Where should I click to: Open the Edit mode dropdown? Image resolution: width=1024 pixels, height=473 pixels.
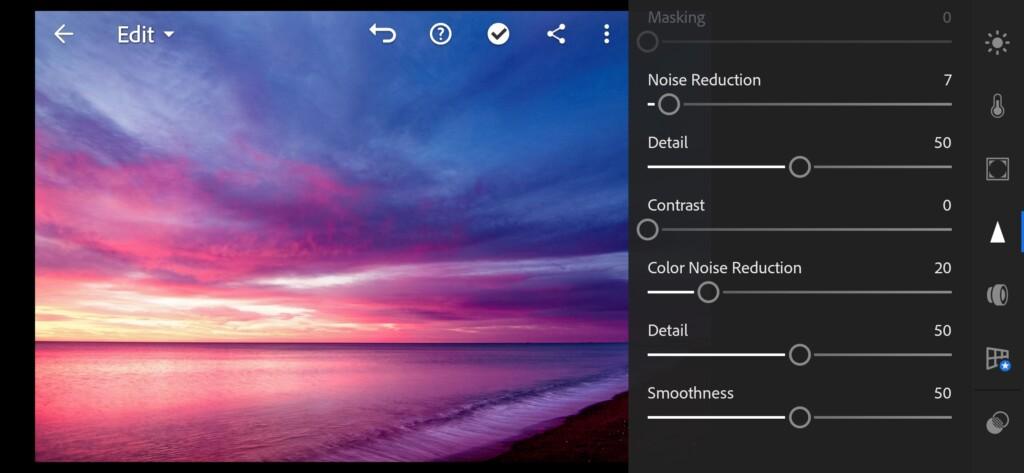tap(145, 35)
